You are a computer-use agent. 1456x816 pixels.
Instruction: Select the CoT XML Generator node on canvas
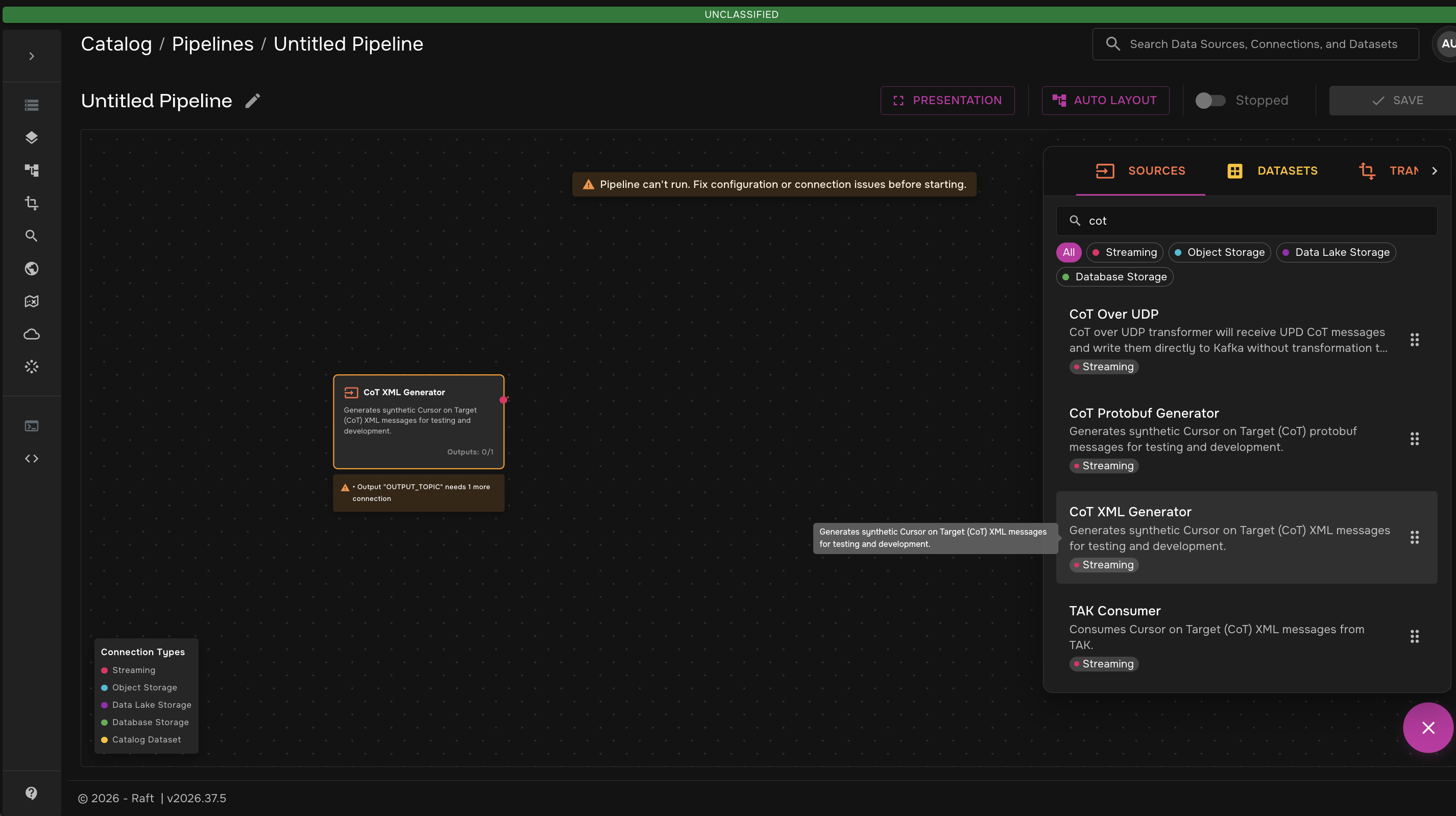pyautogui.click(x=418, y=422)
